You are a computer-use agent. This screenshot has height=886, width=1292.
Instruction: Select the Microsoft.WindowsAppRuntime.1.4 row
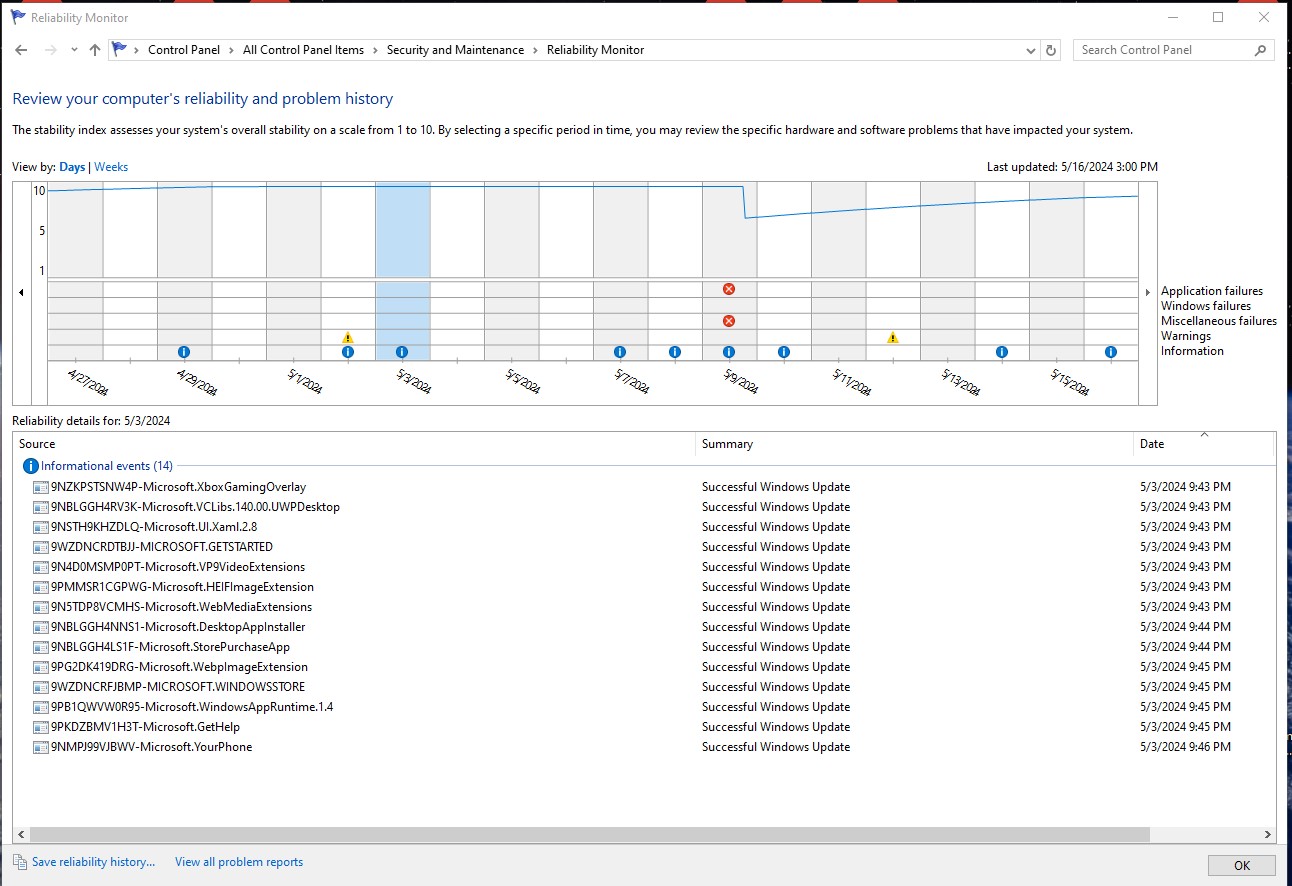pyautogui.click(x=644, y=707)
